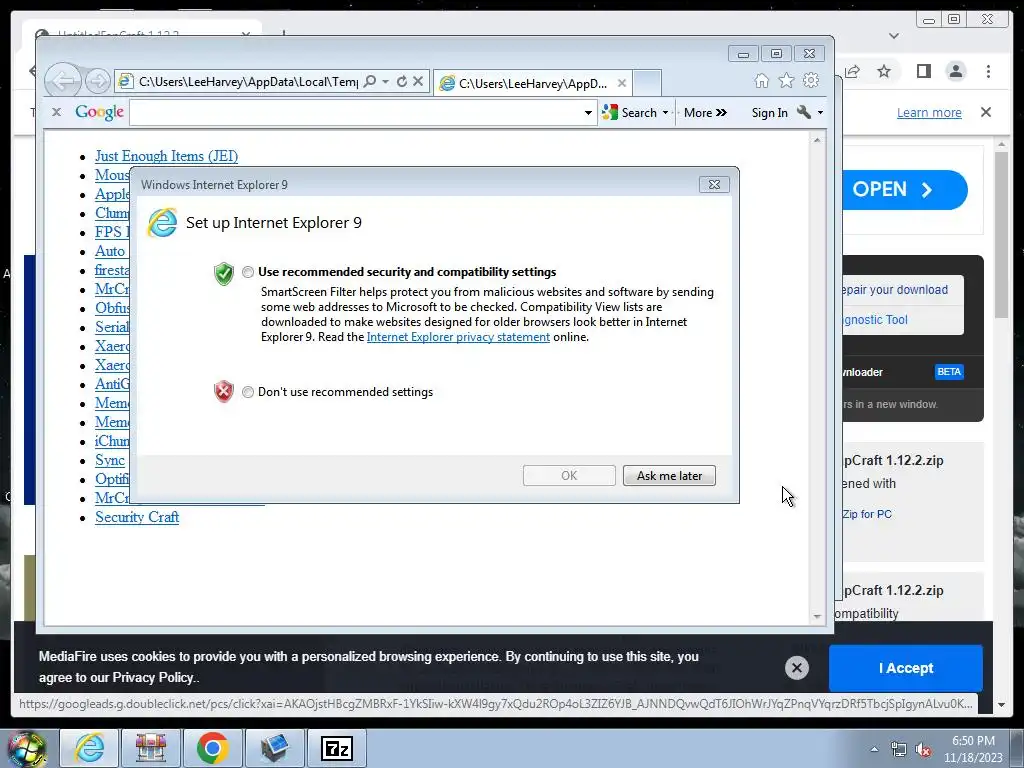Close the Google Toolbar with X

(x=56, y=112)
